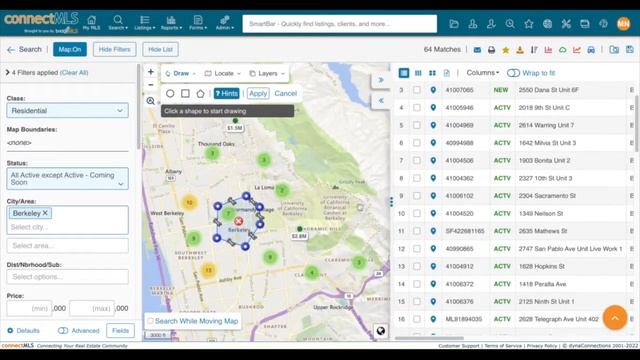Check the box for 2018 9th St row
This screenshot has width=640, height=360.
tap(417, 108)
